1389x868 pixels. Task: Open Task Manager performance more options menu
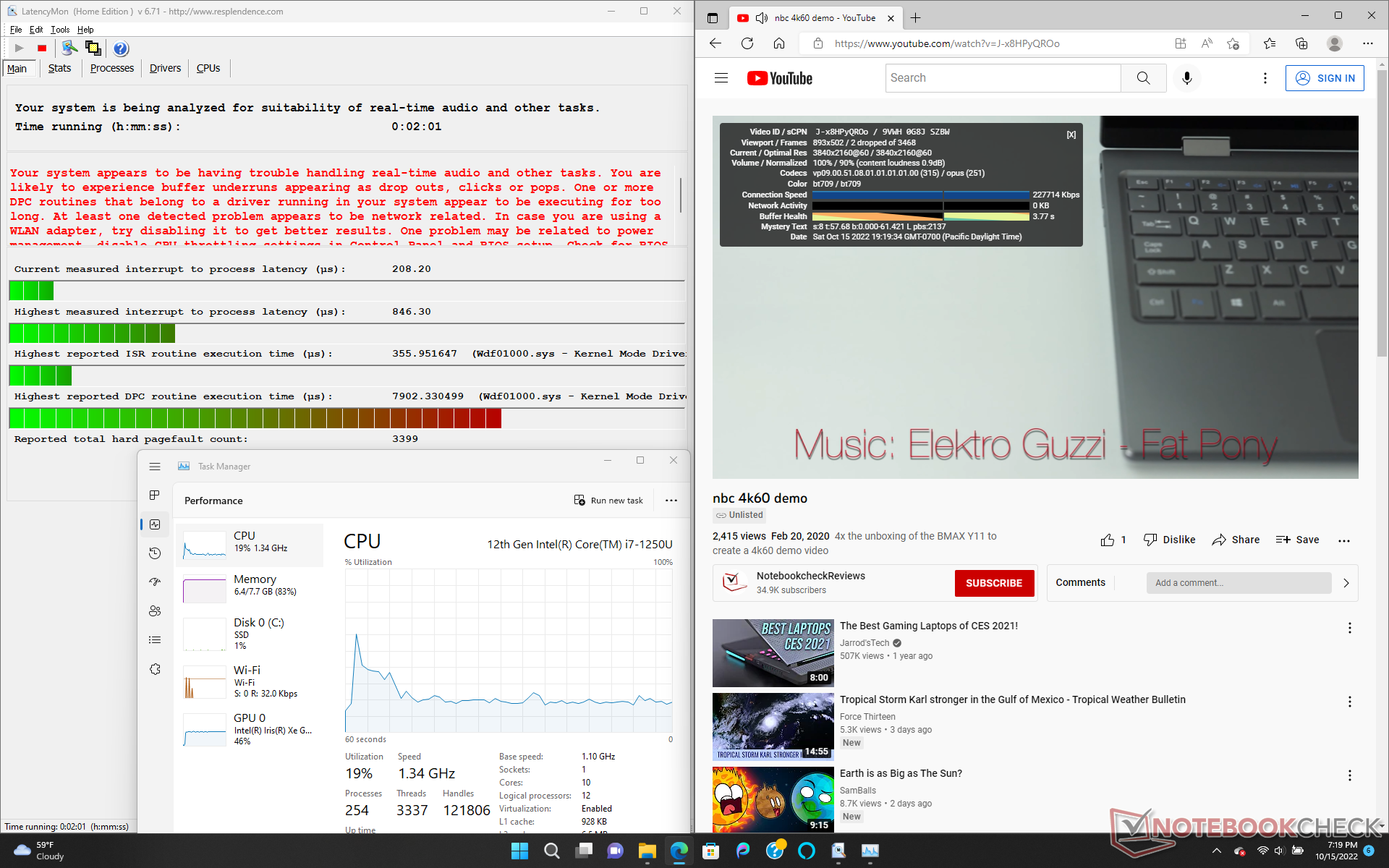671,501
